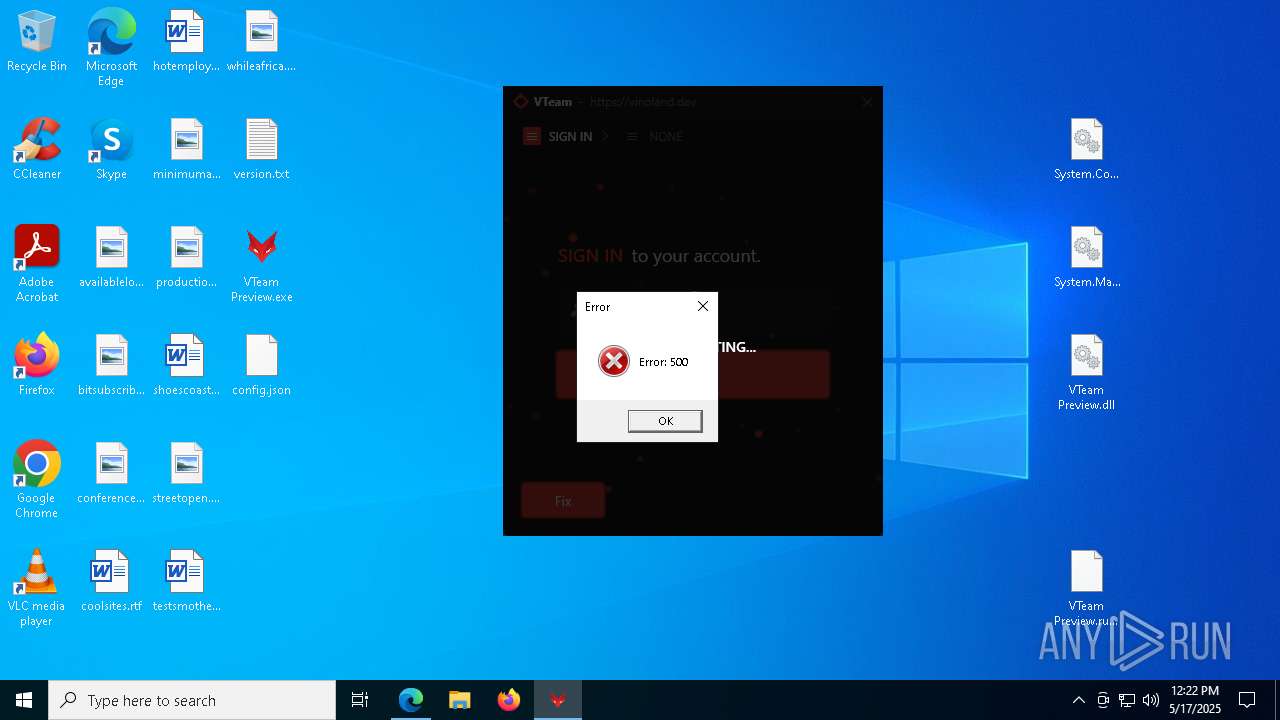This screenshot has width=1280, height=720.
Task: Select productio image file icon
Action: (186, 258)
